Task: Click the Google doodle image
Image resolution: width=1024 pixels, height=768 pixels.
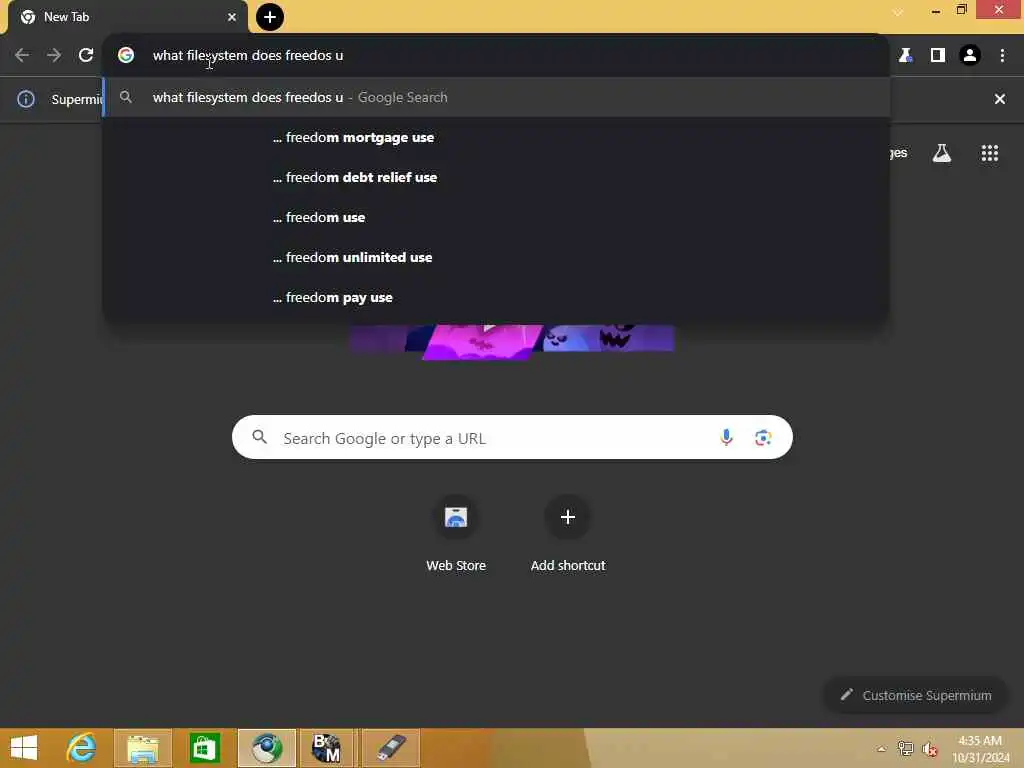Action: [512, 340]
